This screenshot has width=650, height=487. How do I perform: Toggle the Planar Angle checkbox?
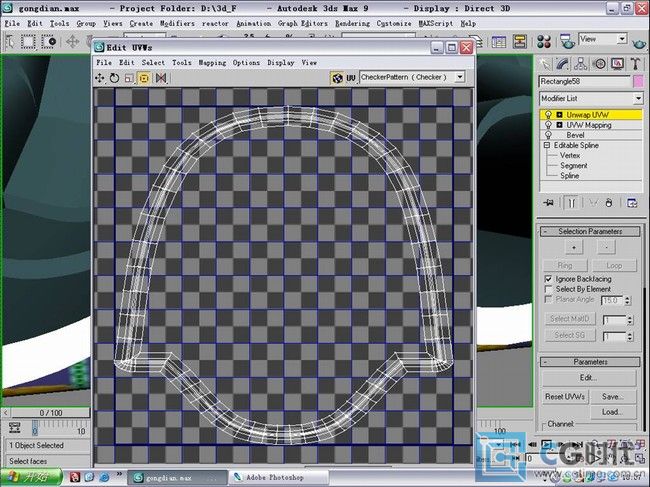coord(548,299)
